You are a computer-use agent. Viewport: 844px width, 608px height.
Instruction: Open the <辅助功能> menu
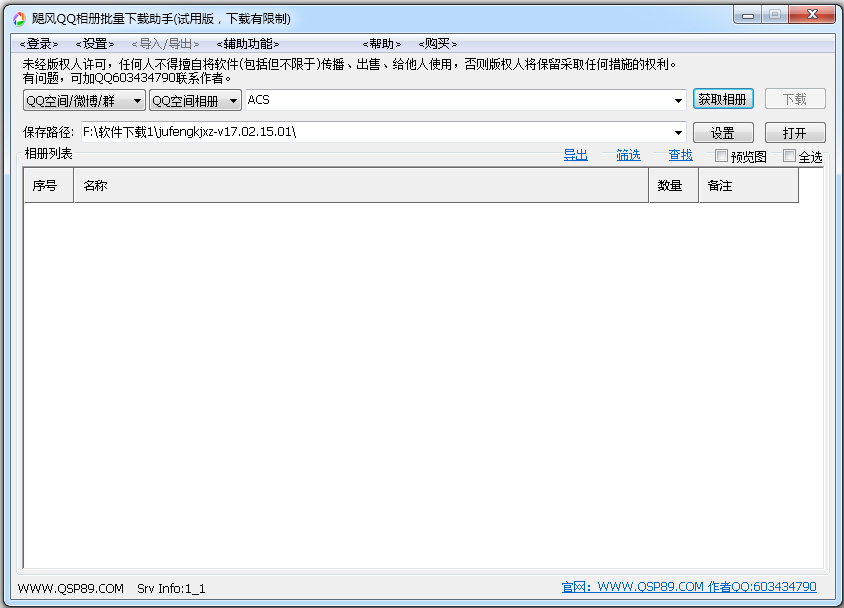point(248,44)
